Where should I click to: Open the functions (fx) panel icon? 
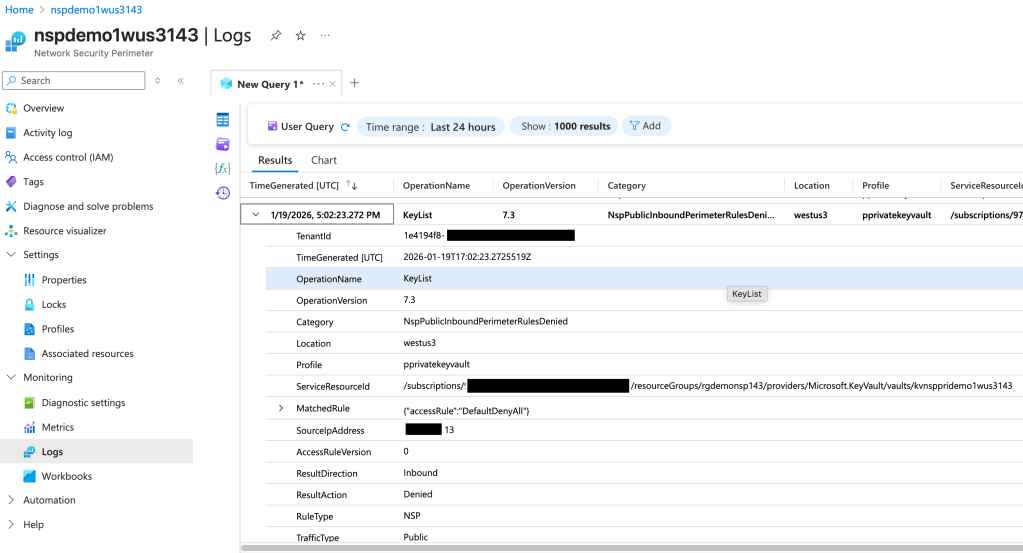[x=223, y=168]
